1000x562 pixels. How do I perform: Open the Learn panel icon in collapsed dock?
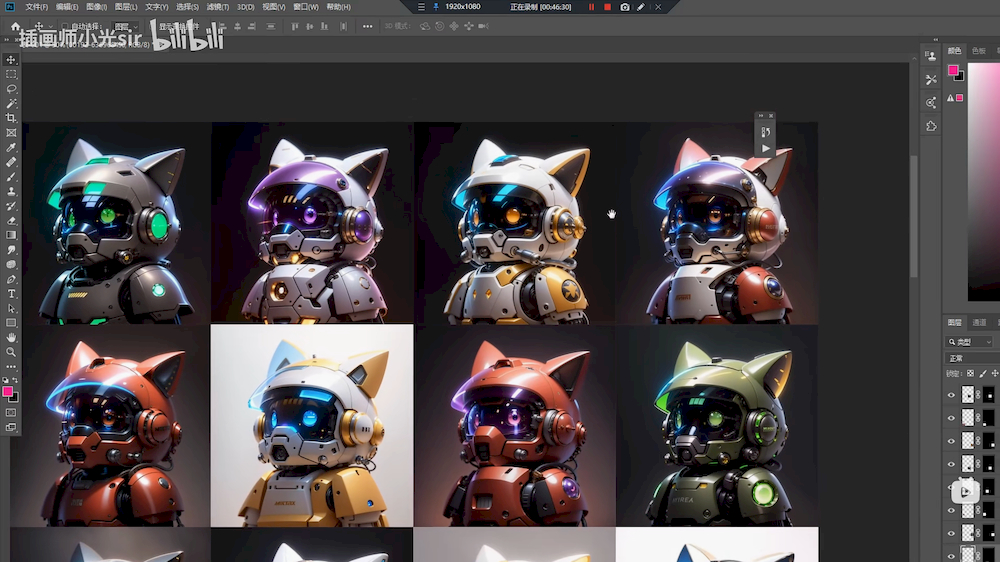(931, 56)
